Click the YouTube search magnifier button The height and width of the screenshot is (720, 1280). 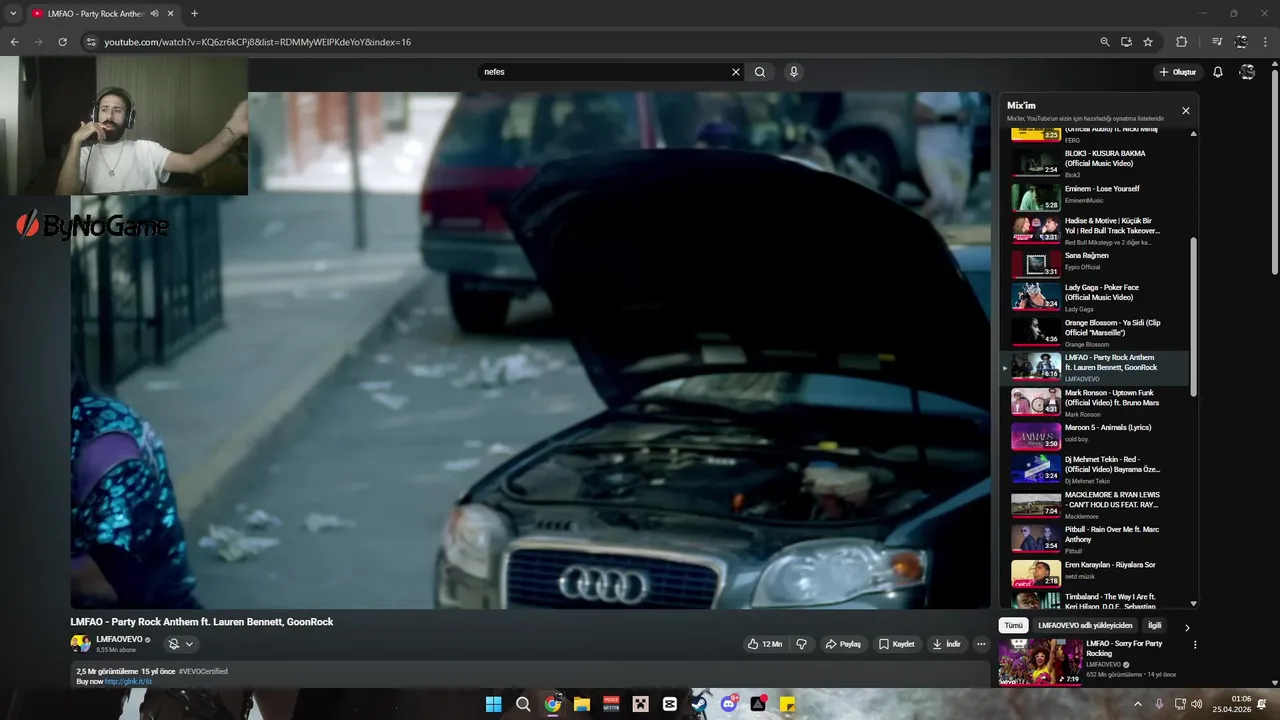pos(760,72)
